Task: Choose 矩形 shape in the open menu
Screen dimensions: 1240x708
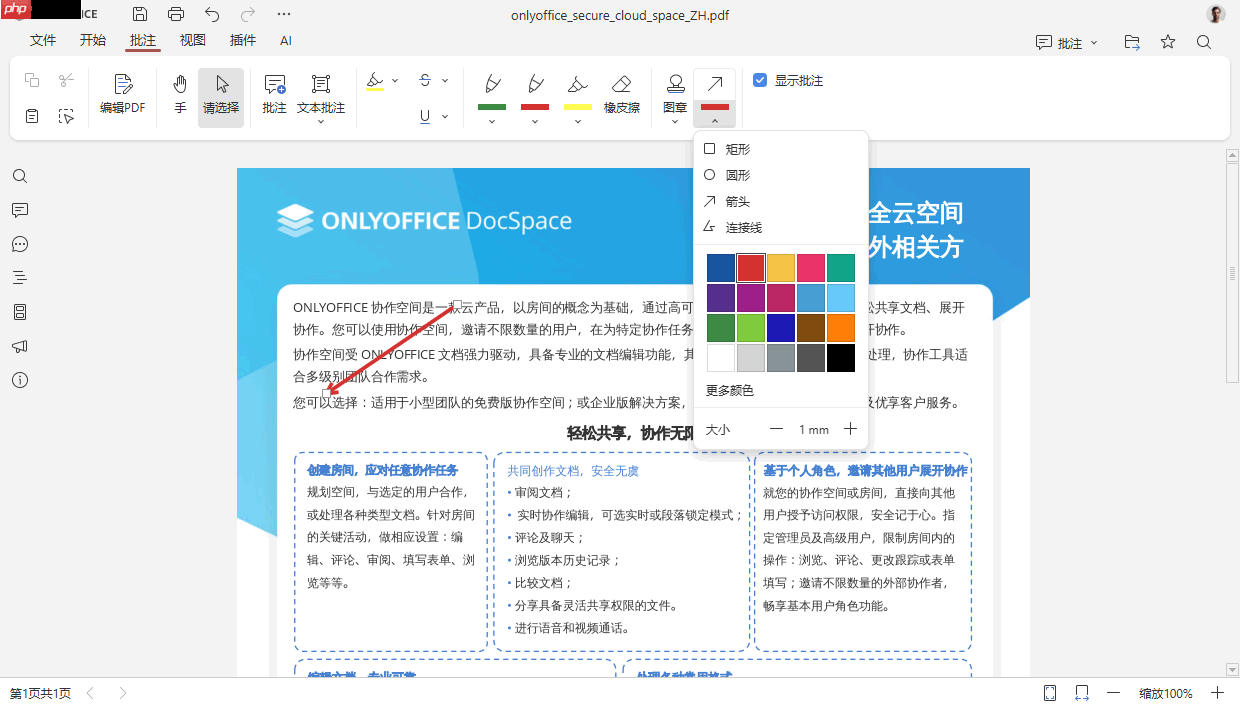Action: pos(740,148)
